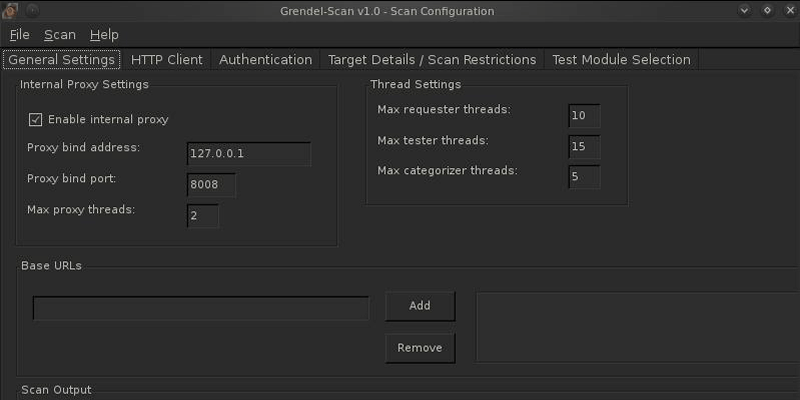Click the Remove button under Base URLs
The image size is (800, 400).
click(420, 348)
